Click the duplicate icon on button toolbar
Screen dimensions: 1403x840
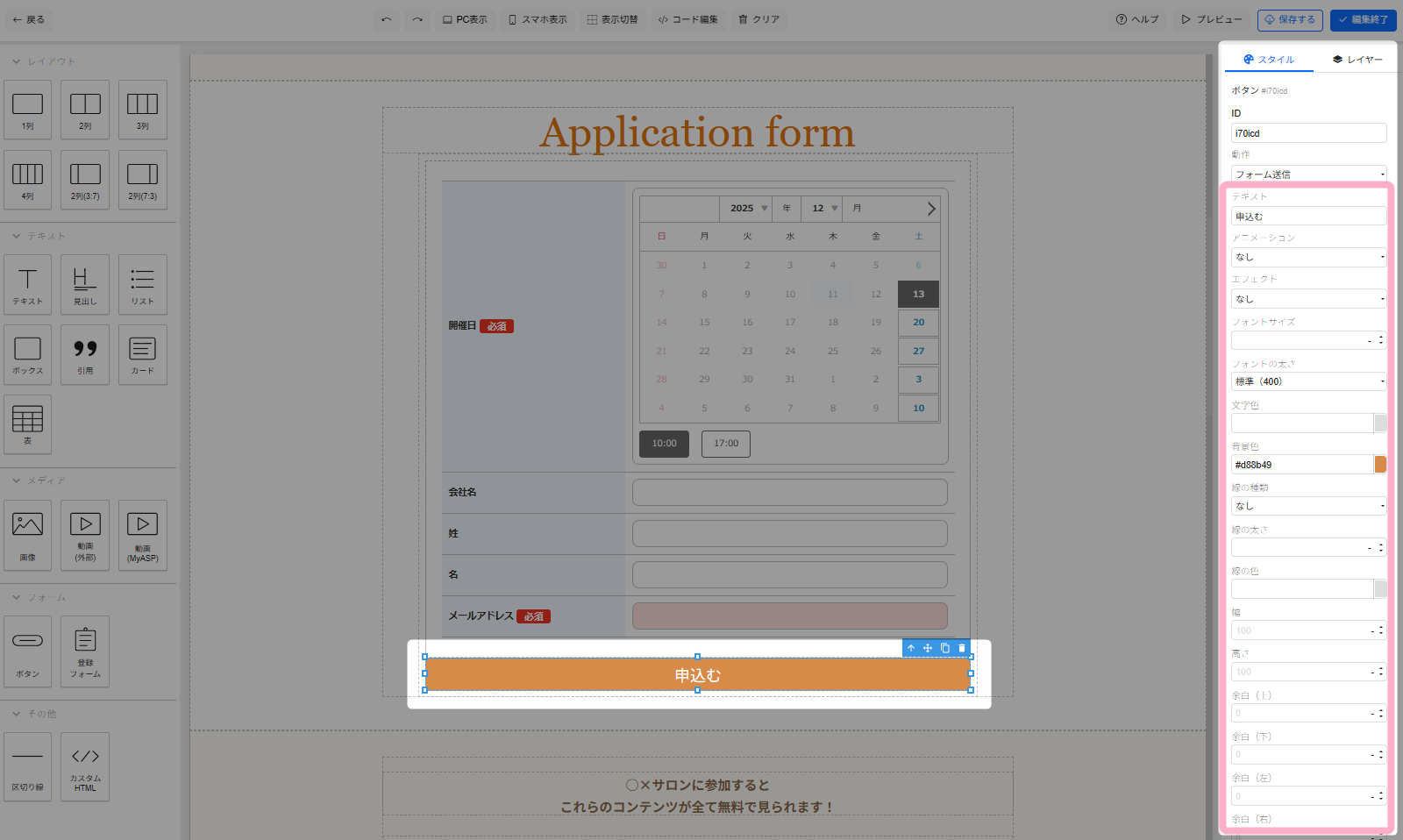[x=945, y=648]
